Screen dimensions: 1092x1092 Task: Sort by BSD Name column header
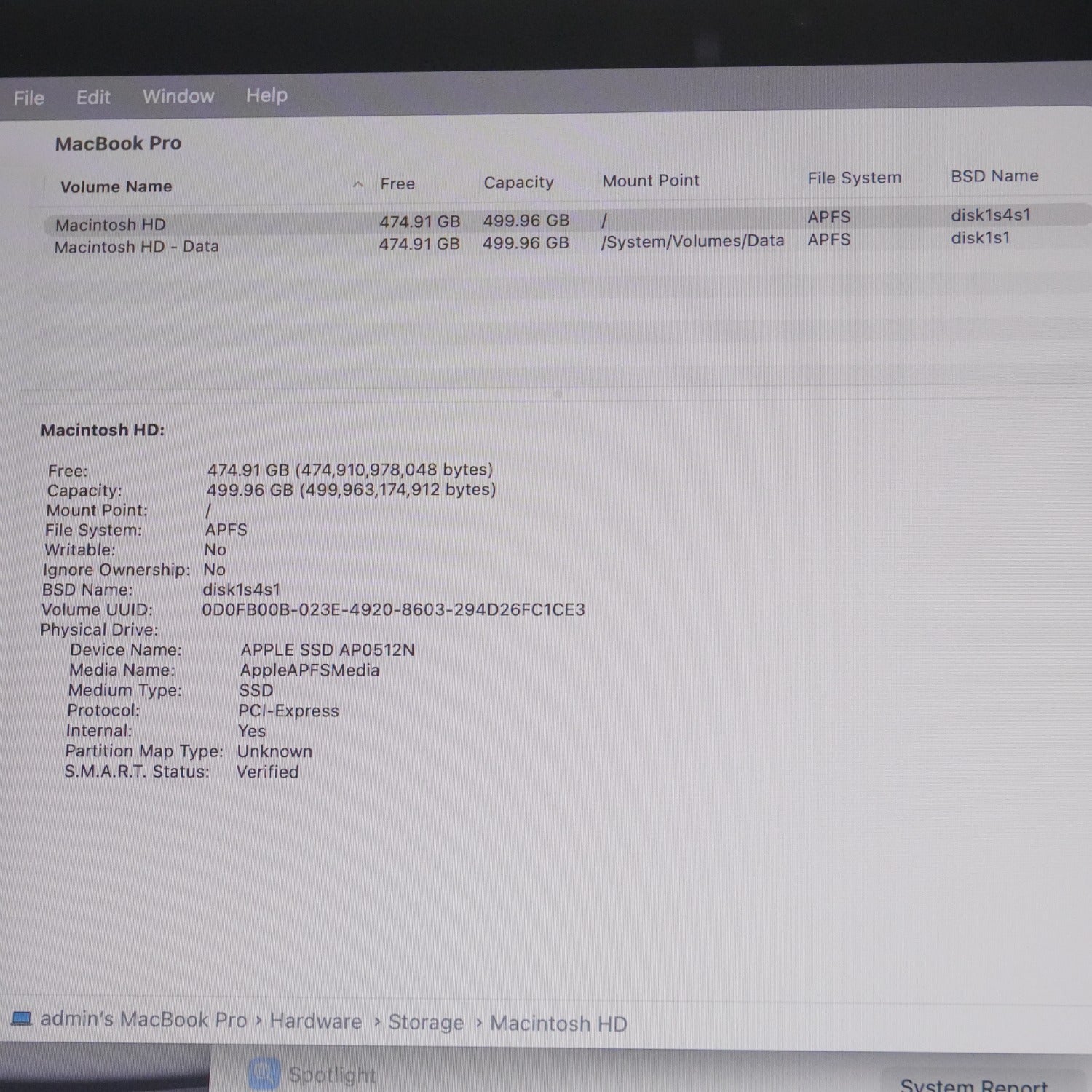994,175
